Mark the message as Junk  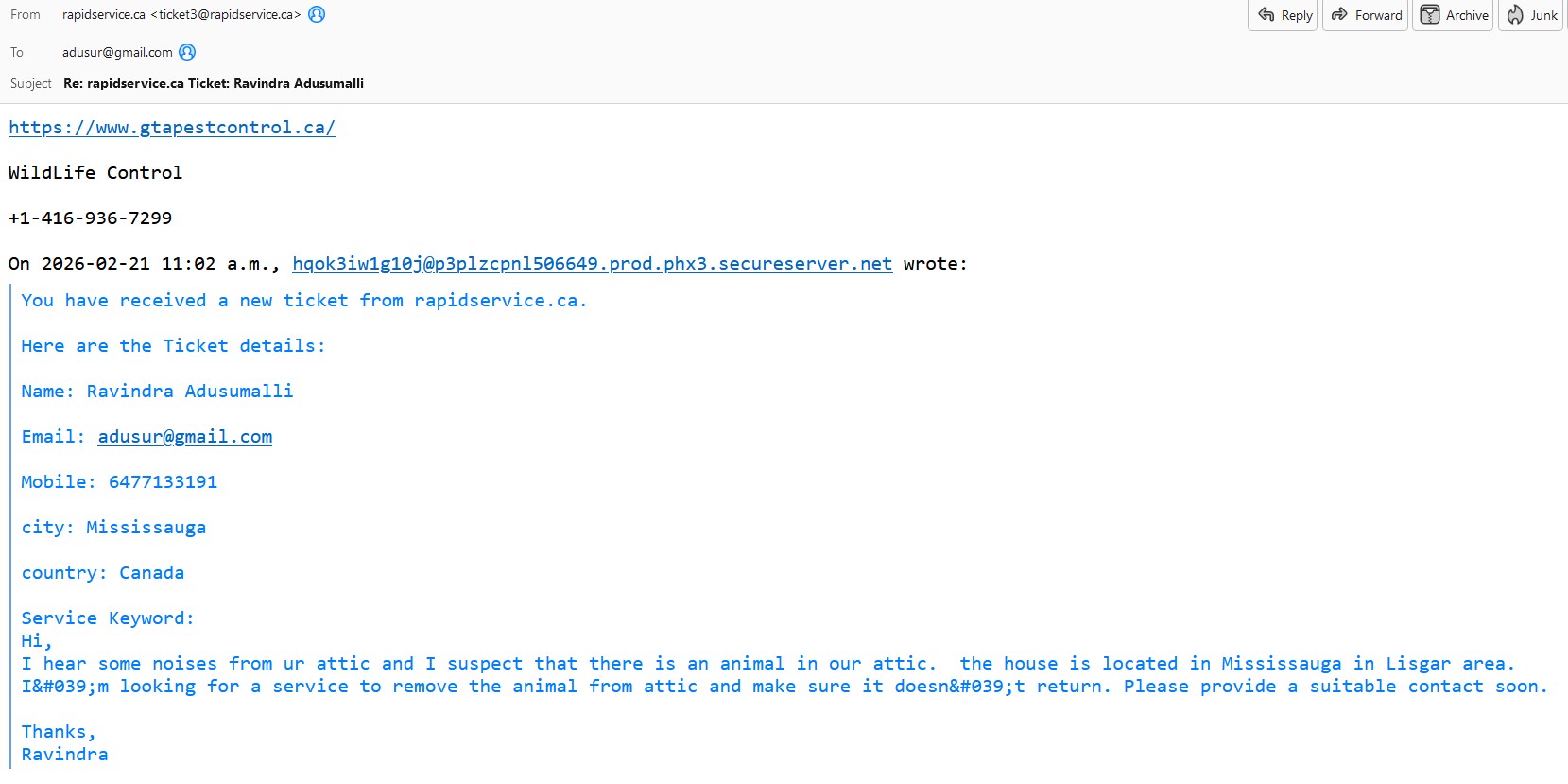click(1531, 15)
